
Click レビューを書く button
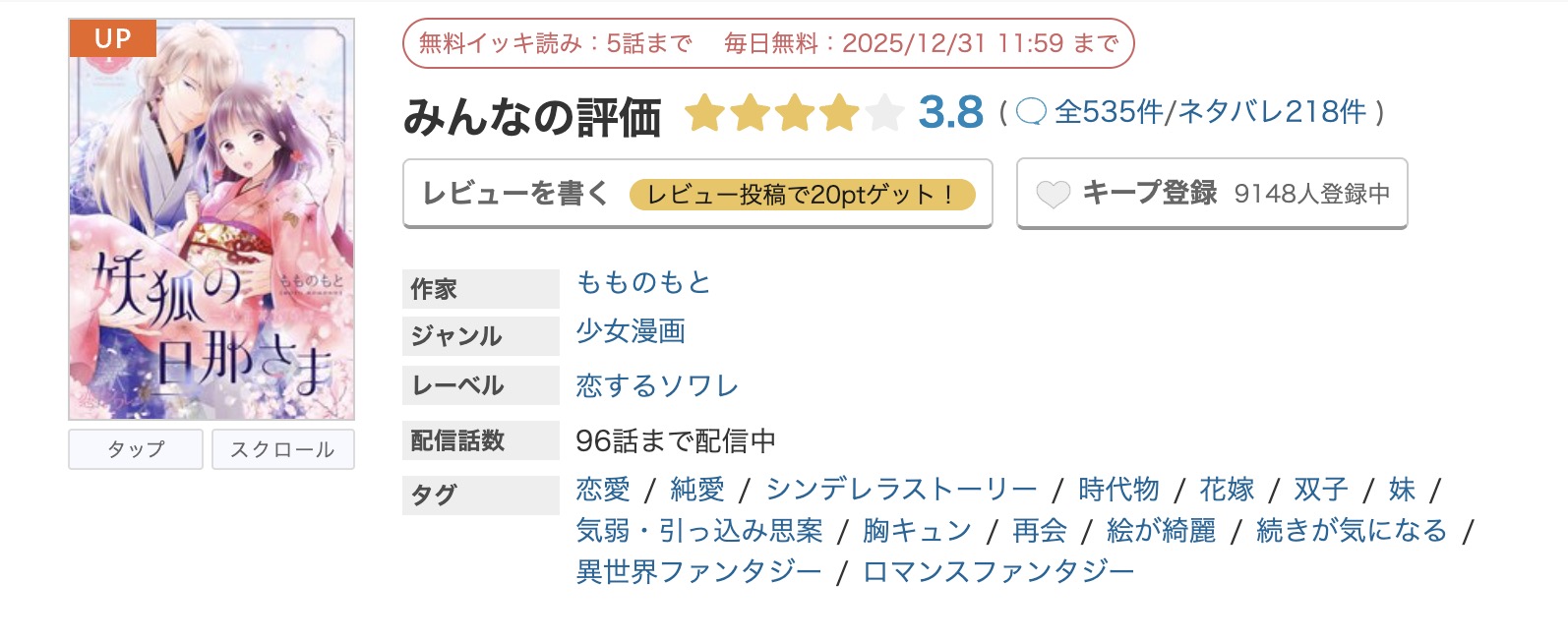[x=515, y=193]
